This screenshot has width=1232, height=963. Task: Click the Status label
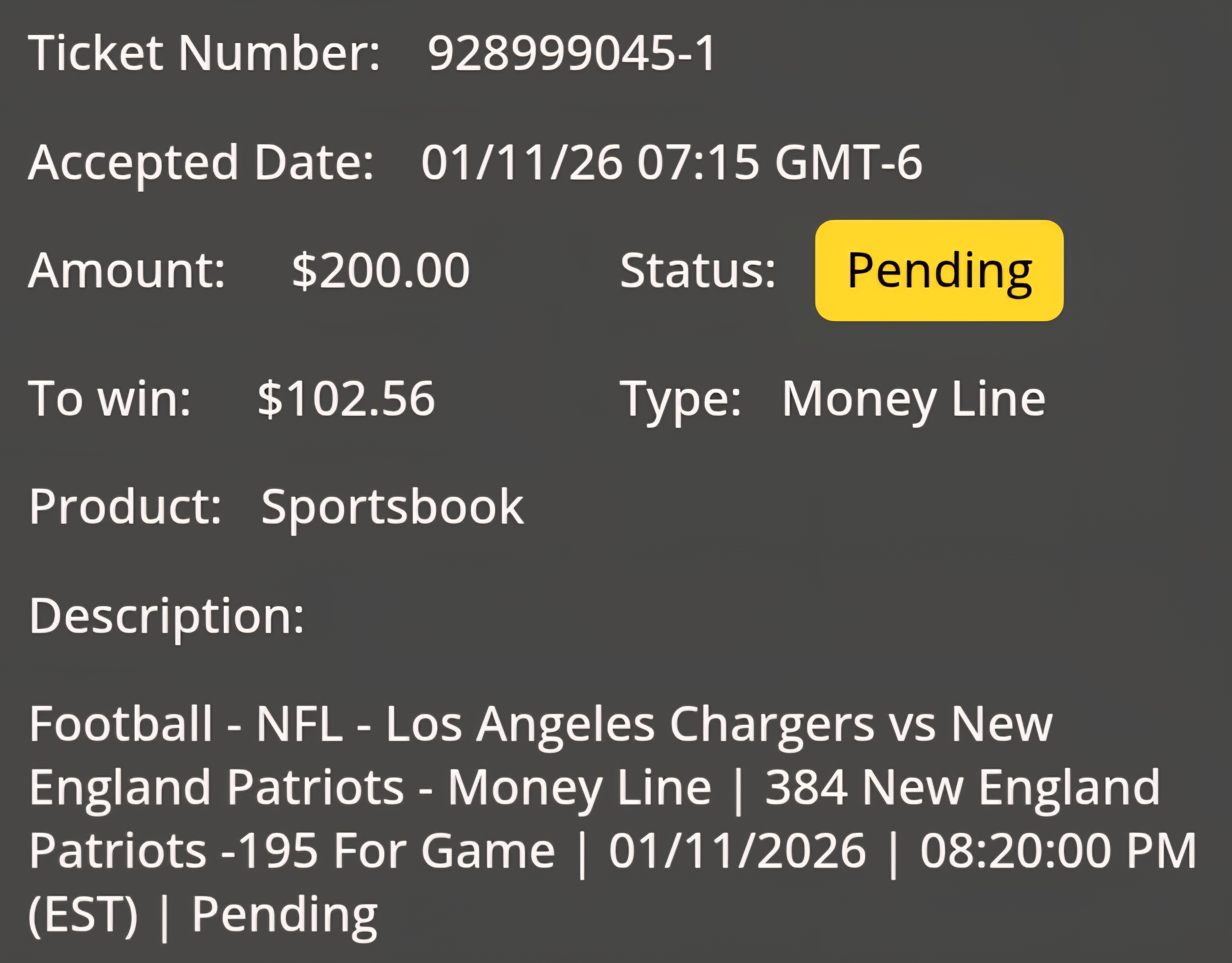(698, 271)
